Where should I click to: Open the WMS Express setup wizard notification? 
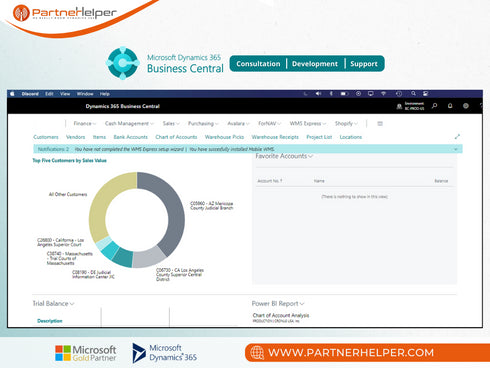129,149
